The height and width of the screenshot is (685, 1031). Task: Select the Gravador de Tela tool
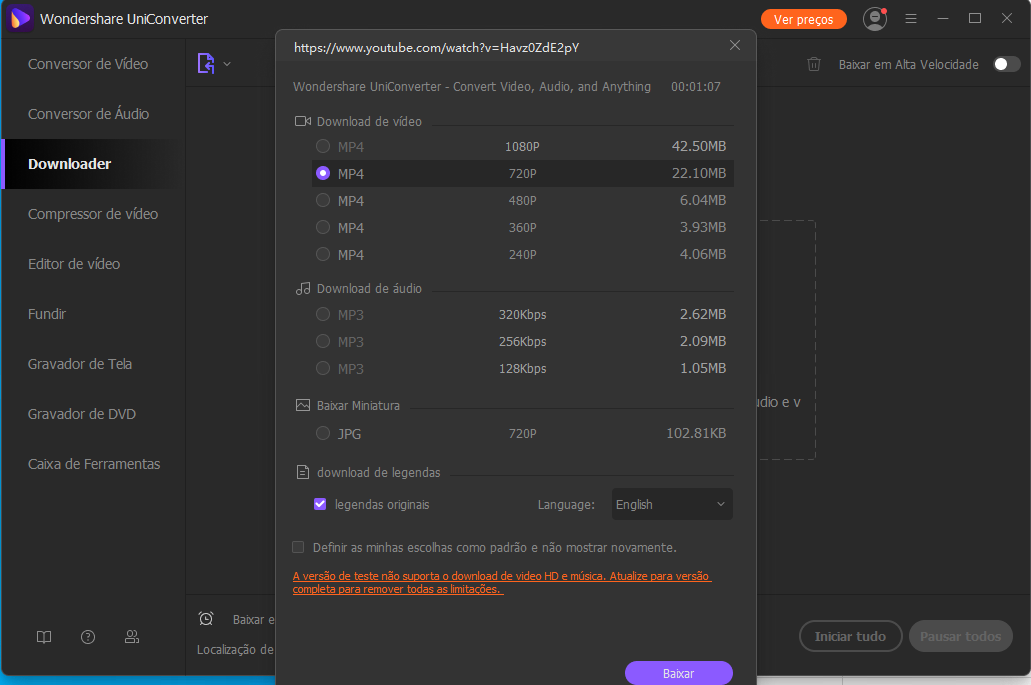click(80, 363)
